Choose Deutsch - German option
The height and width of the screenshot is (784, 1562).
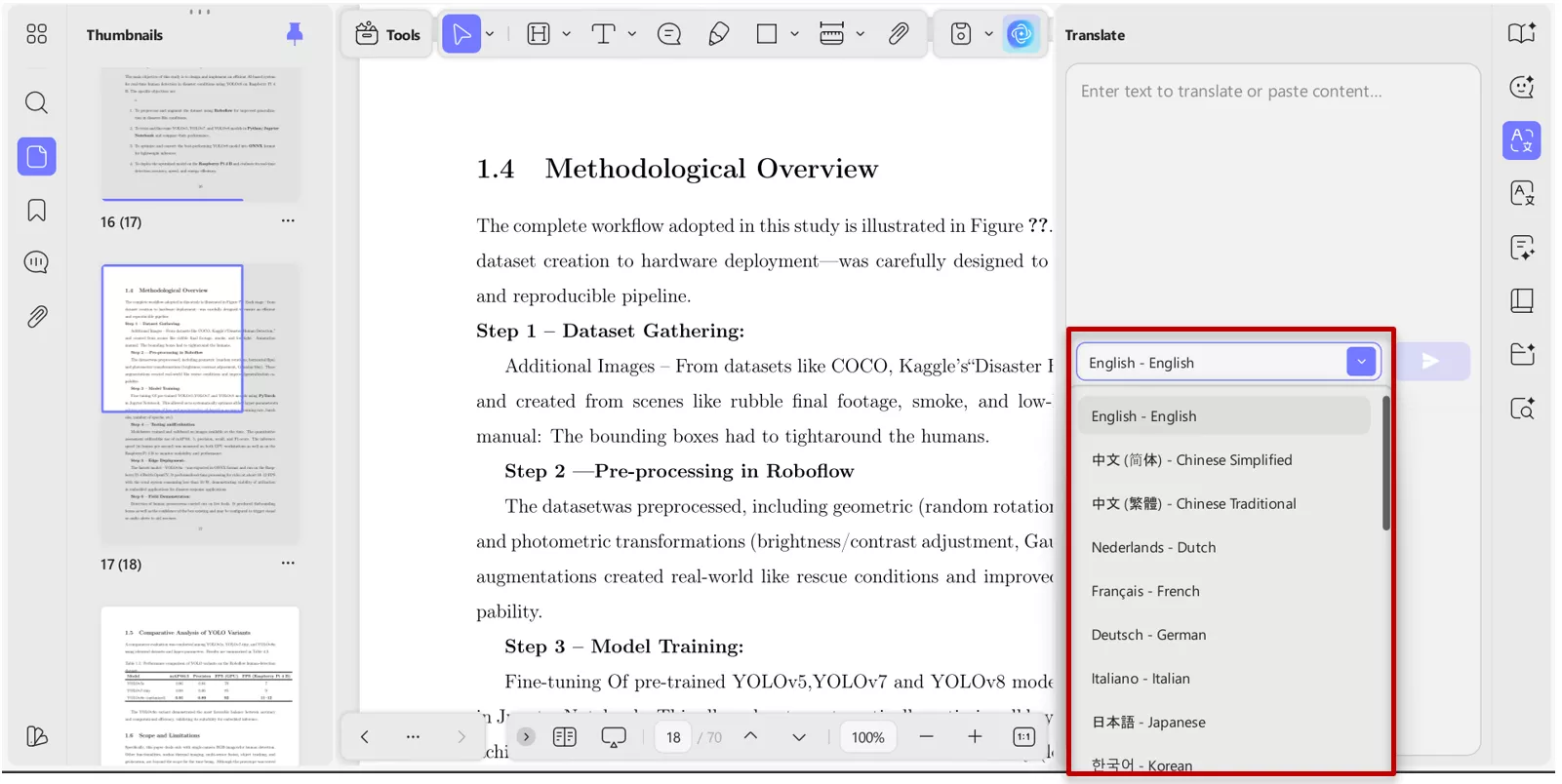[1224, 635]
